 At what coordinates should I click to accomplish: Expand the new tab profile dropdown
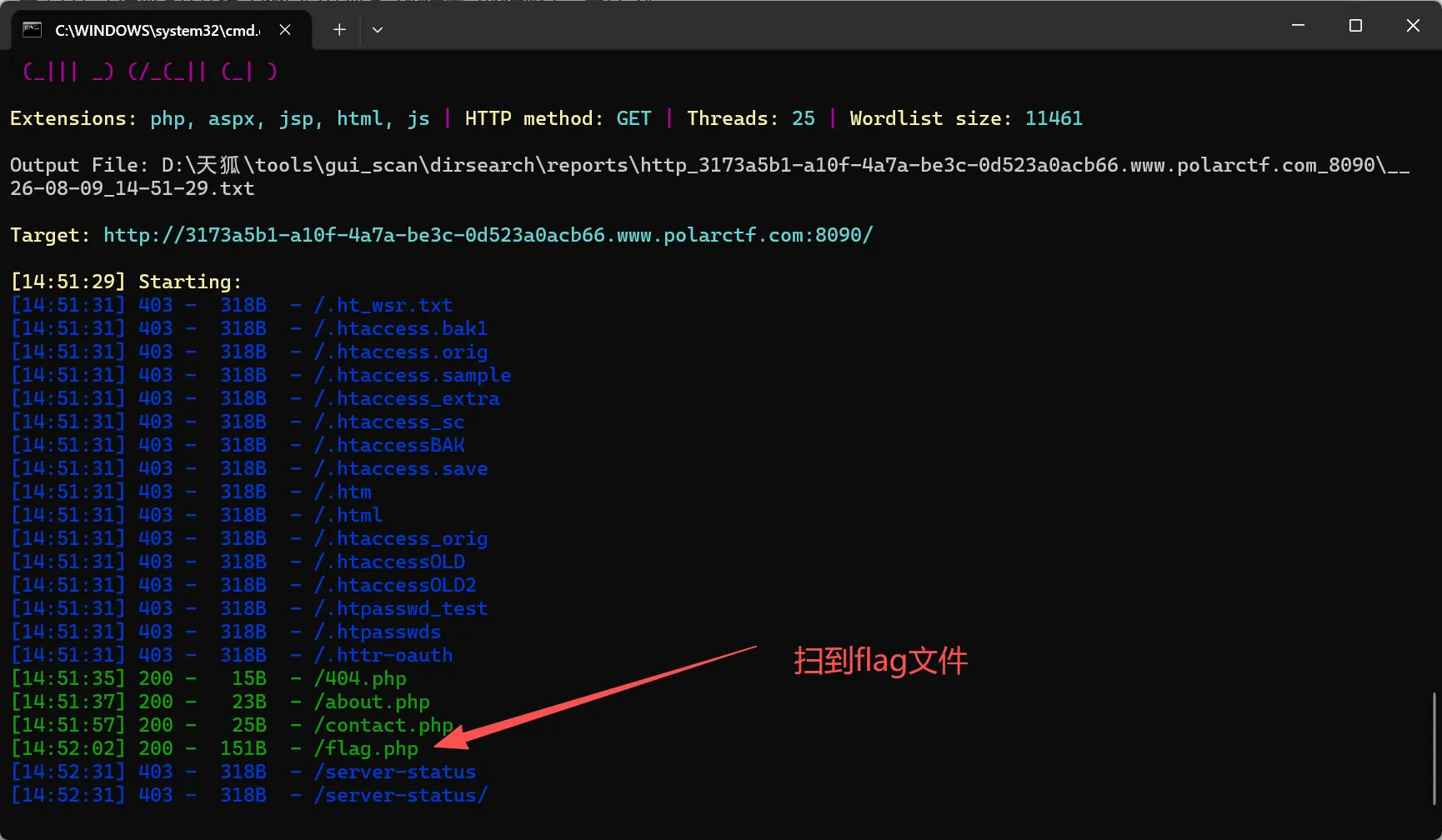(x=378, y=30)
